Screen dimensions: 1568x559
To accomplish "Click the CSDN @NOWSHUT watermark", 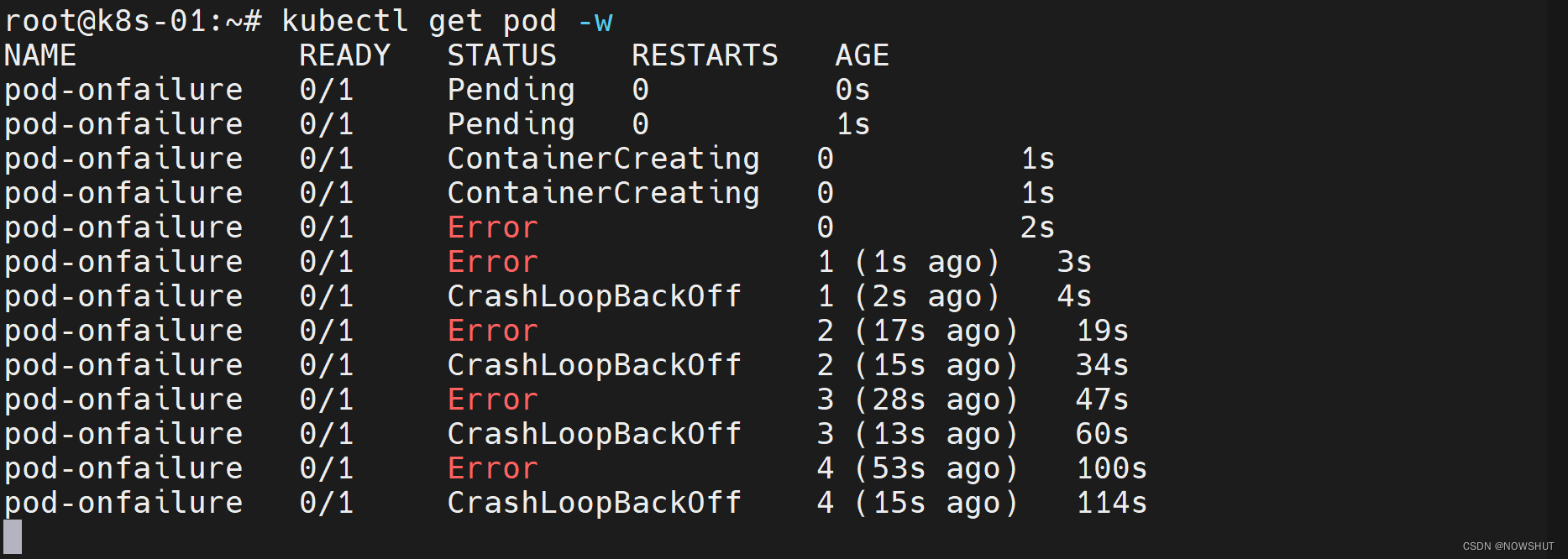I will (1508, 546).
